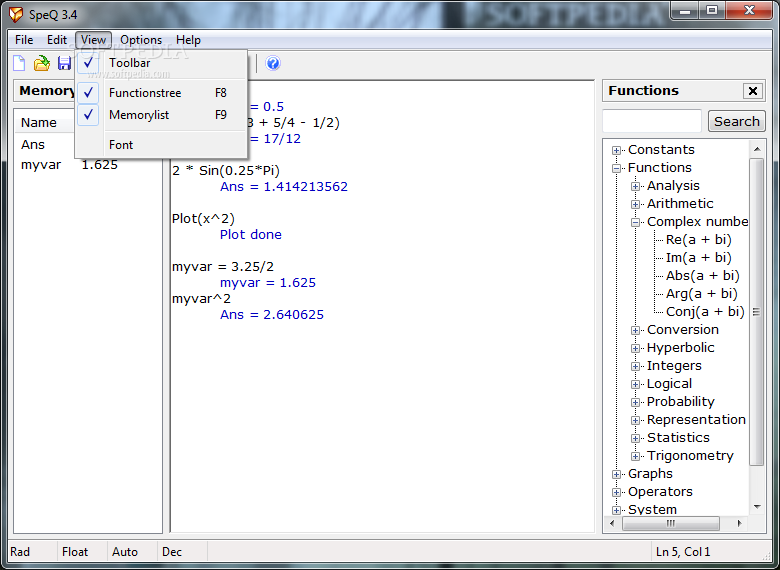
Task: Select the Im(a + bi) function
Action: 698,258
